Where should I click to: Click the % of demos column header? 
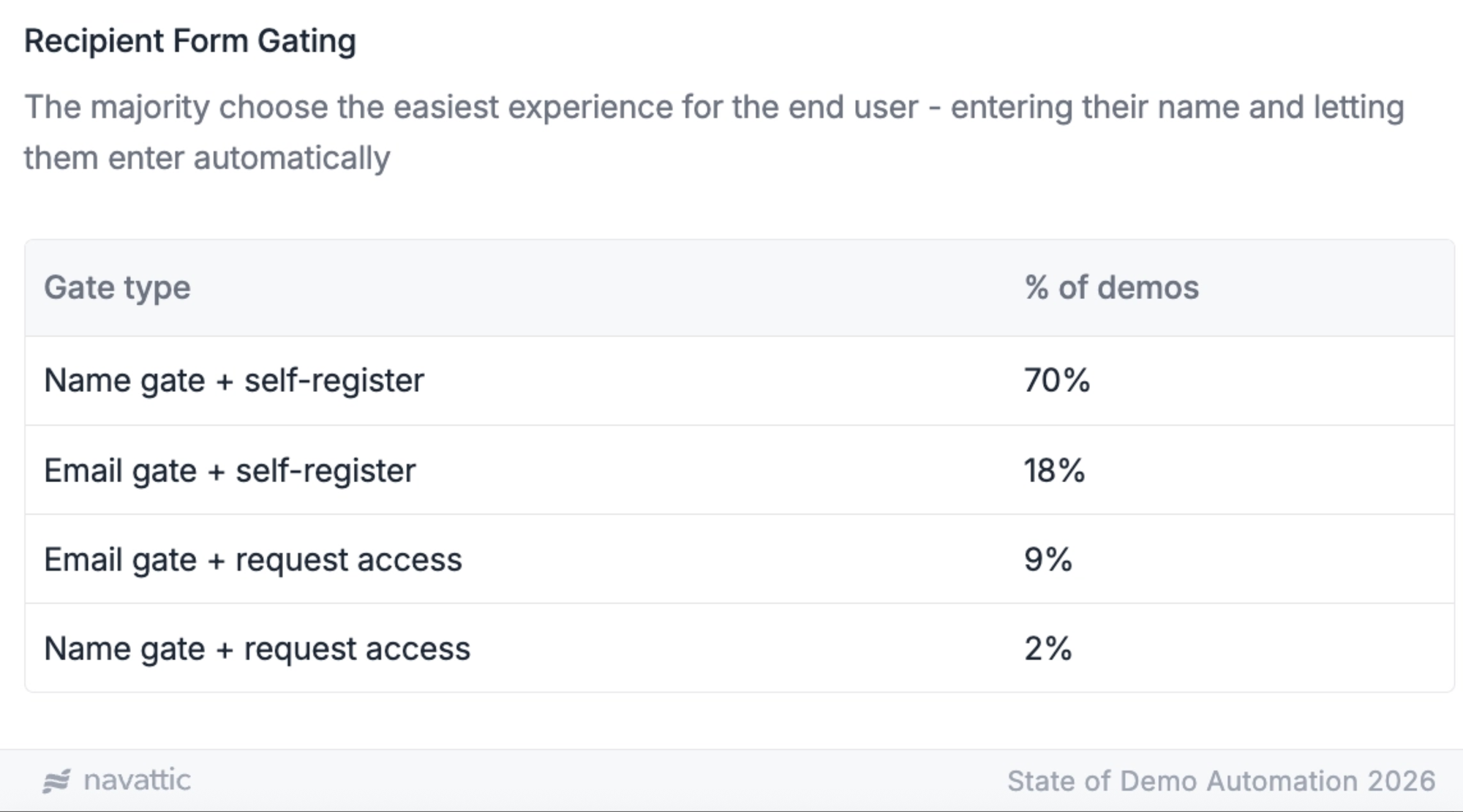[x=1111, y=287]
